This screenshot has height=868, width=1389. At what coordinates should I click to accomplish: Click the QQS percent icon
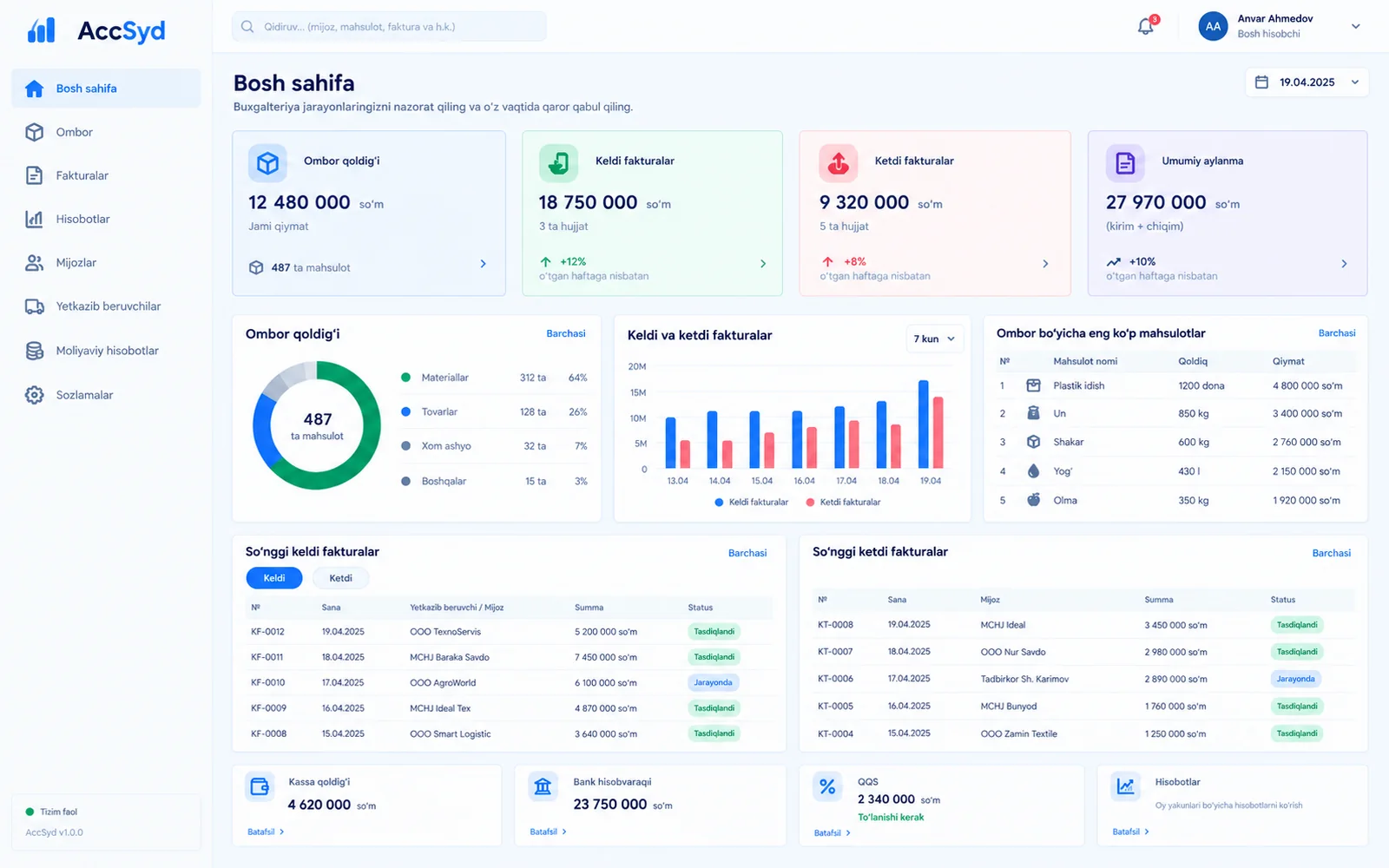(x=827, y=786)
